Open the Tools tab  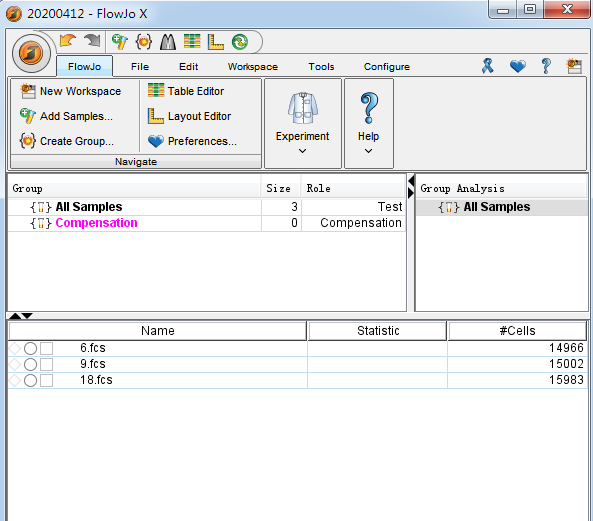[321, 67]
